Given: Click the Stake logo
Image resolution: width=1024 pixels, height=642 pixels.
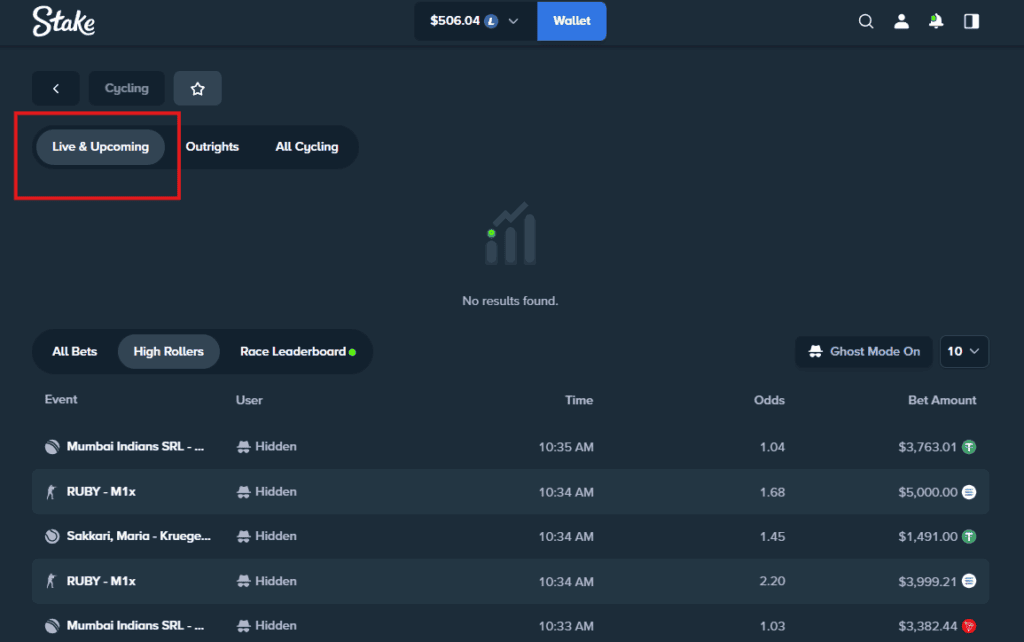Looking at the screenshot, I should (x=63, y=20).
